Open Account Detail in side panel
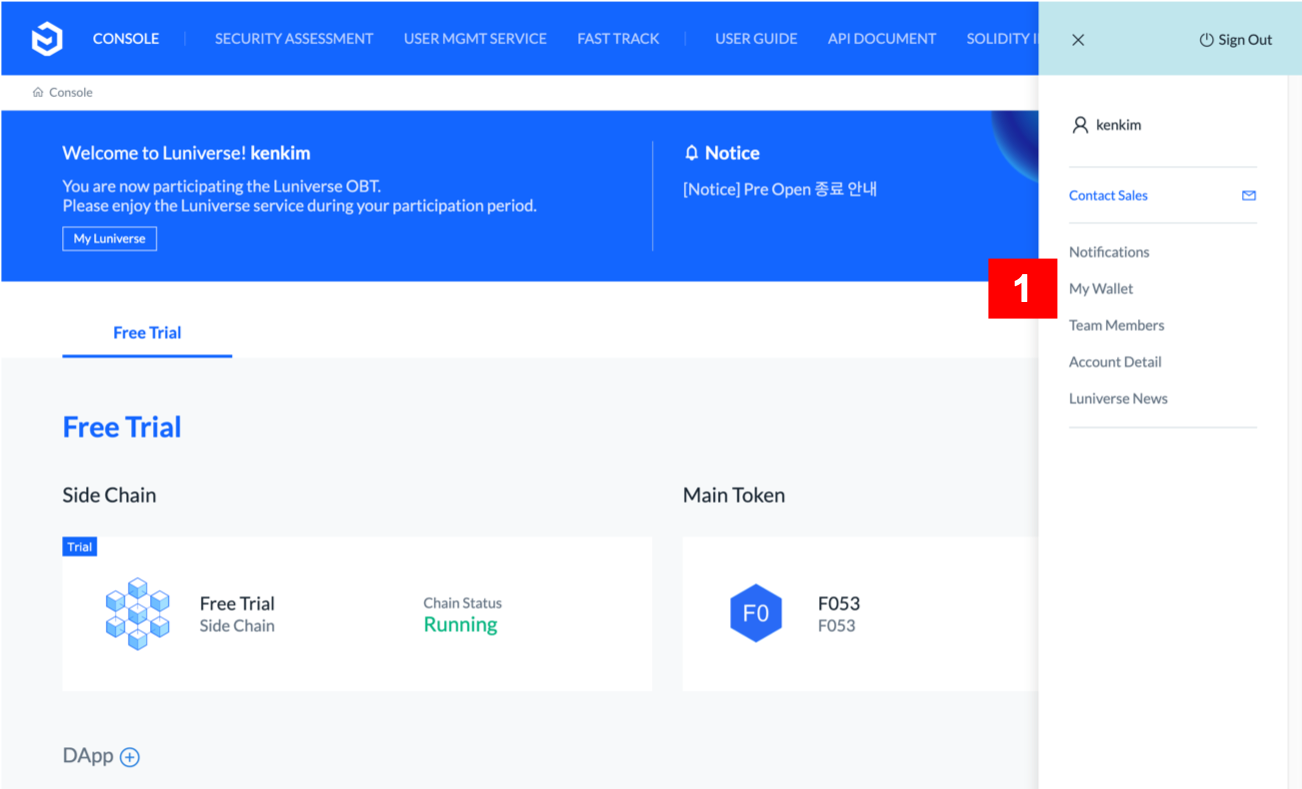Screen dimensions: 1302x789 pos(1115,362)
